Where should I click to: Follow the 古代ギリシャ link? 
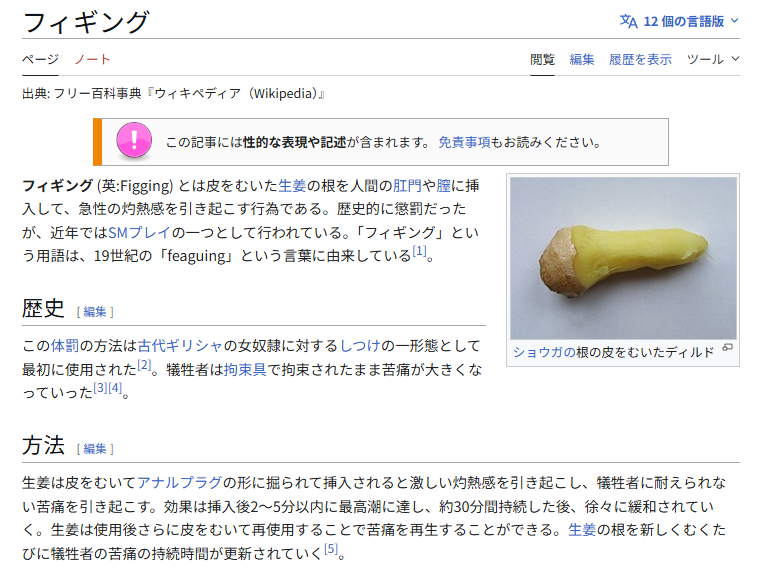pyautogui.click(x=180, y=345)
